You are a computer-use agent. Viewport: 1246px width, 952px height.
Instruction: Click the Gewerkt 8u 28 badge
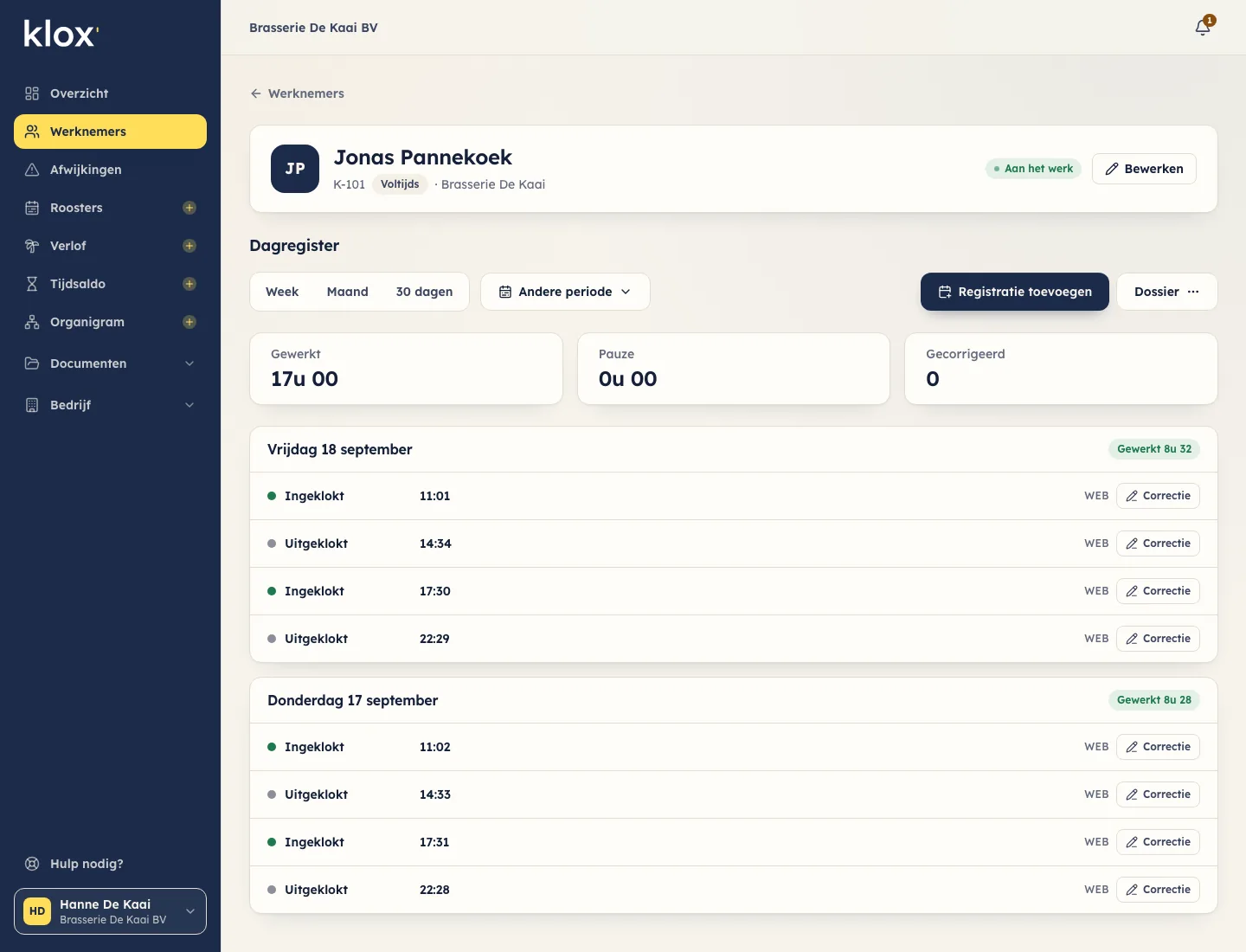[x=1154, y=700]
